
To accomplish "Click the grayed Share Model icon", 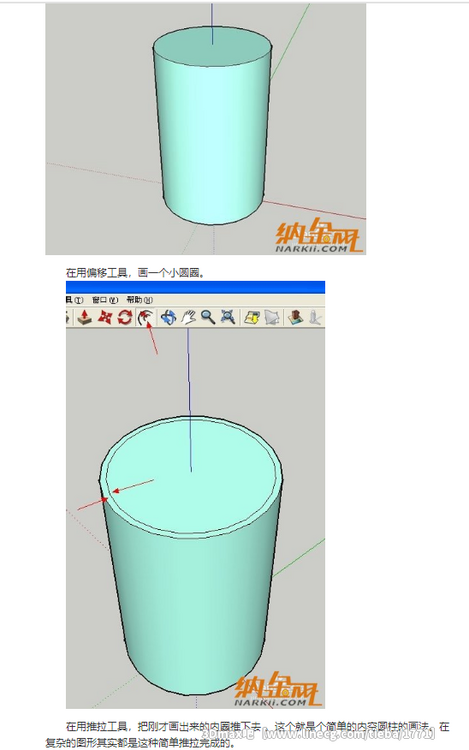I will point(272,317).
